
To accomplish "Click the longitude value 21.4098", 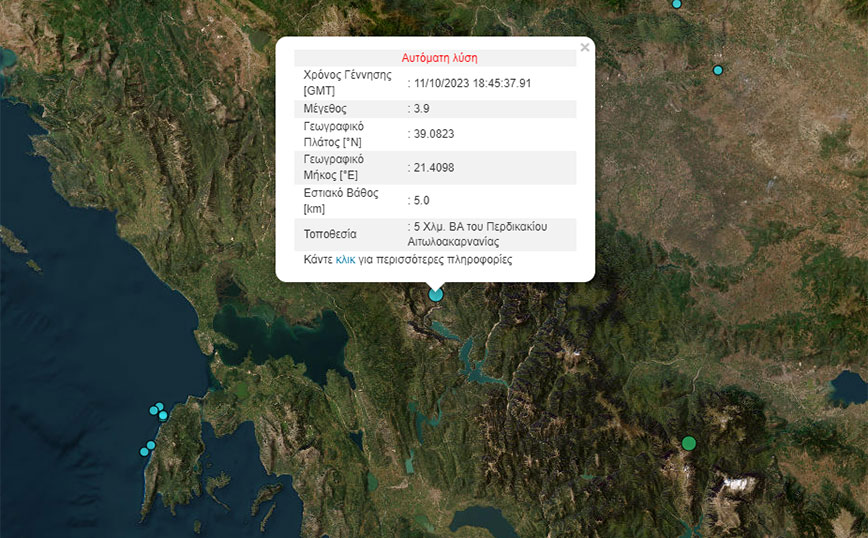I will (432, 168).
